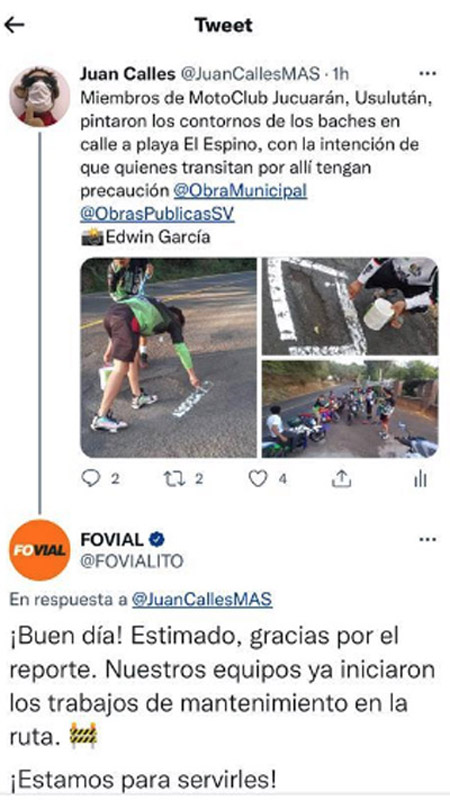Open photo of white-outlined pothole
This screenshot has height=800, width=450.
[350, 306]
